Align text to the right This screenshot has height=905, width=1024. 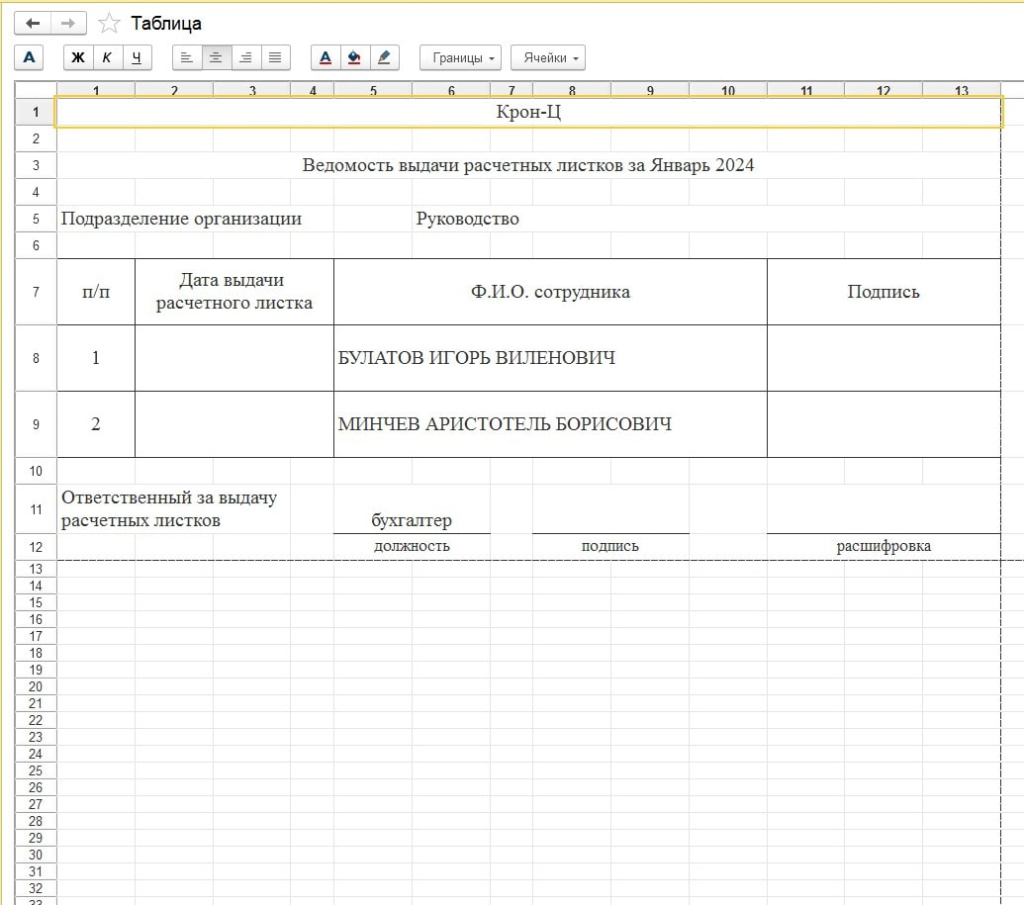[246, 57]
